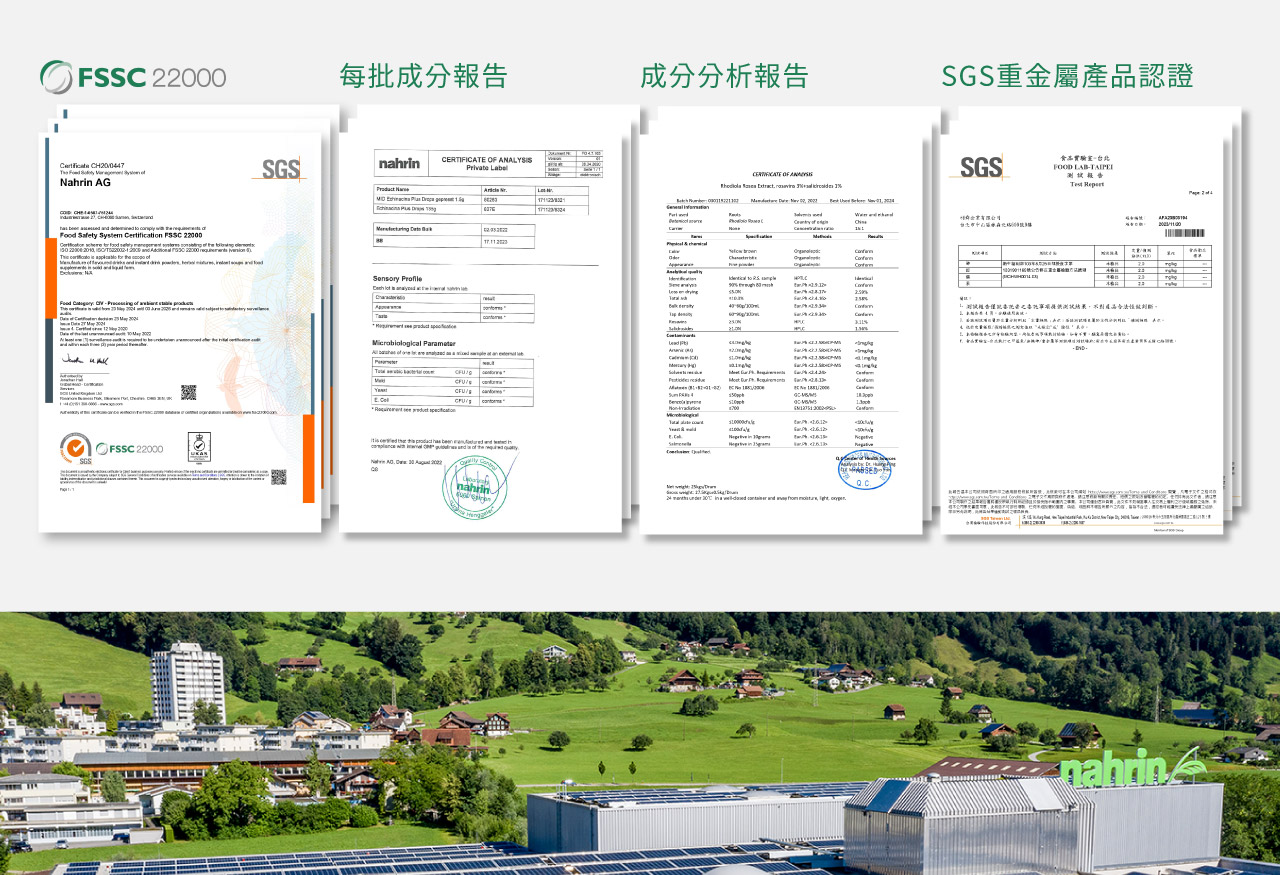Click the SGS logo on the Nahrin AG certificate
This screenshot has height=875, width=1280.
(280, 168)
